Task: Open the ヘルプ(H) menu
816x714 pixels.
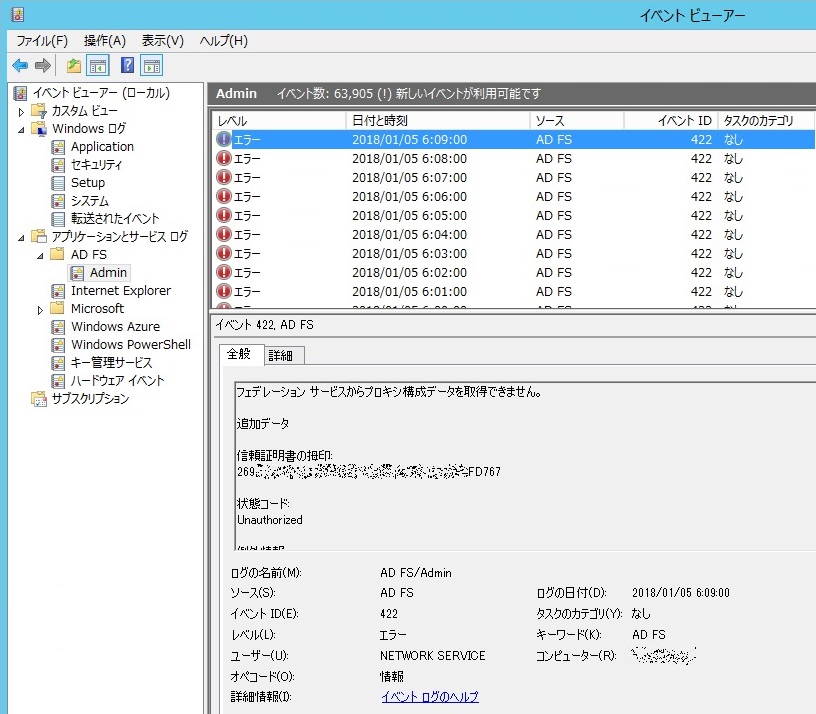Action: click(x=224, y=41)
